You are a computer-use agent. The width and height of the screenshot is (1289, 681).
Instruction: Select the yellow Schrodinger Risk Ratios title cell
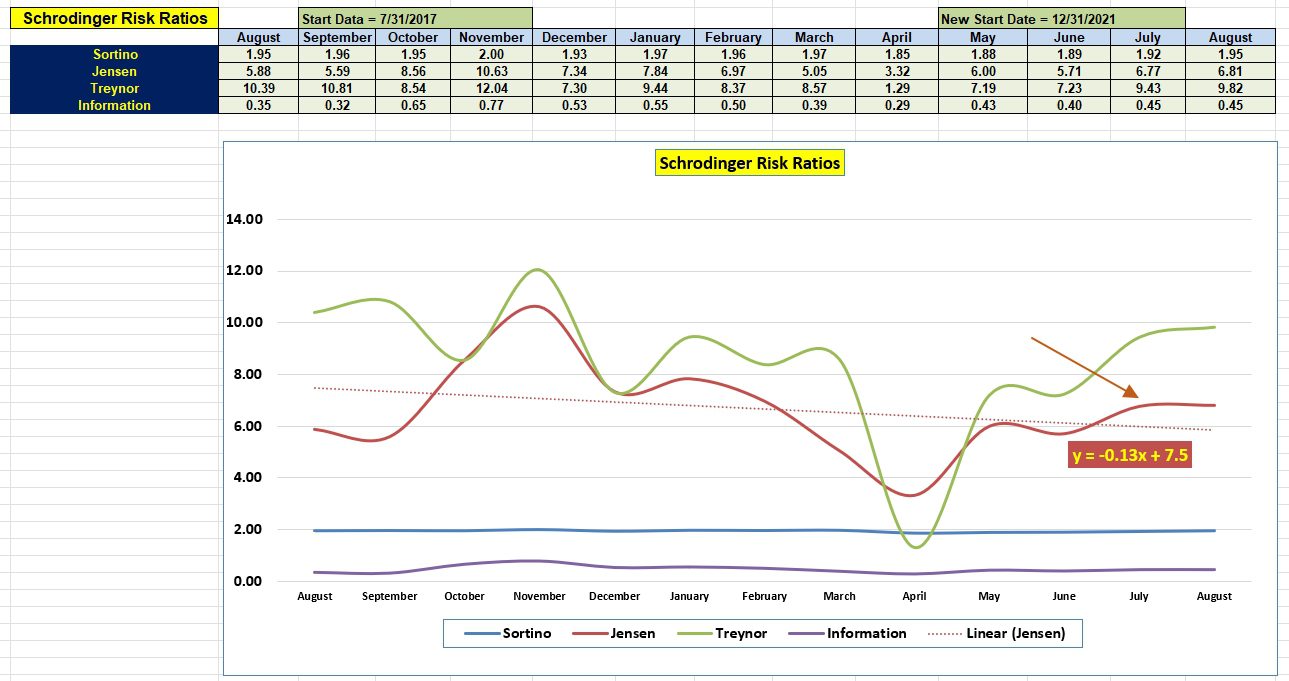(115, 18)
